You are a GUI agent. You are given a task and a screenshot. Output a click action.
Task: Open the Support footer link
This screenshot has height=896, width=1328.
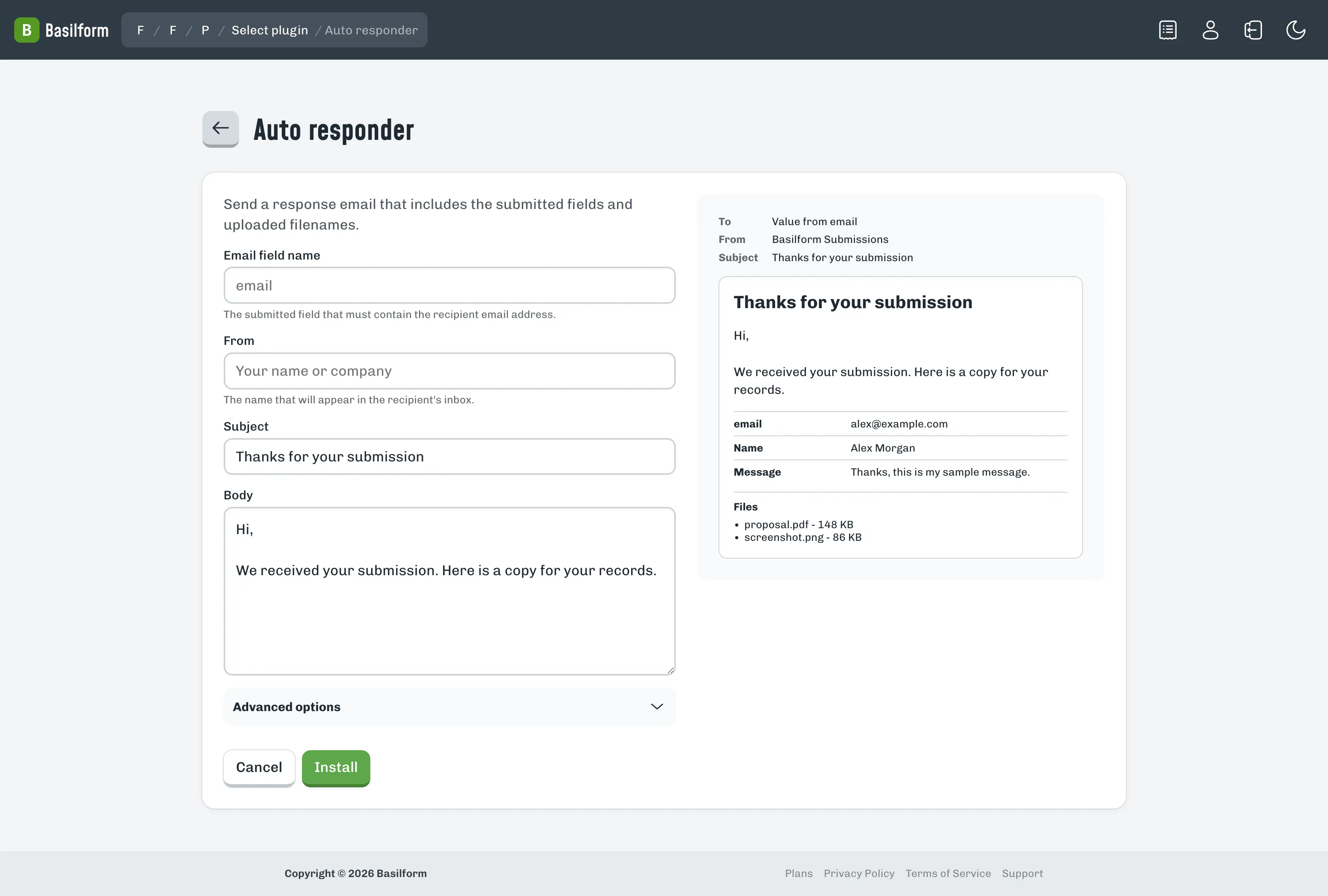click(x=1022, y=873)
